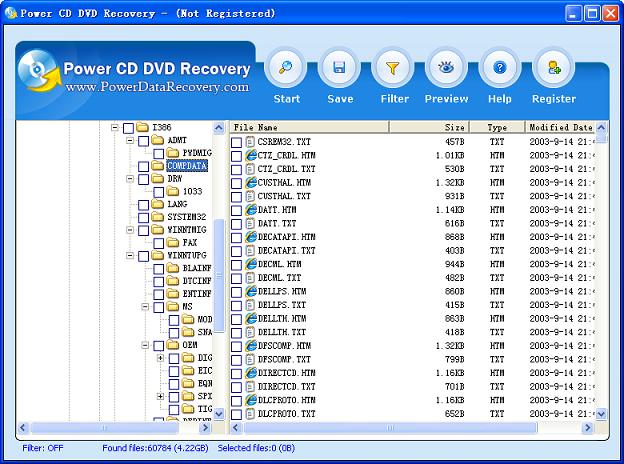The height and width of the screenshot is (464, 624).
Task: Select the DELLTH.TXT checkbox
Action: pos(236,333)
